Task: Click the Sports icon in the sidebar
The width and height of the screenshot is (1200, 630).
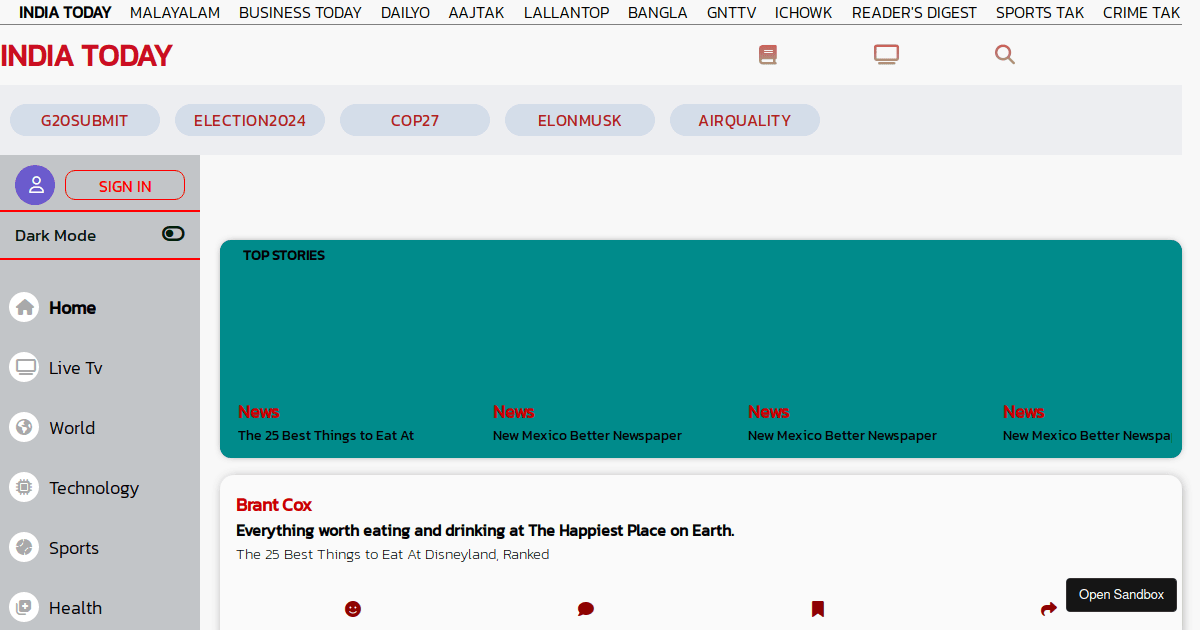Action: tap(23, 547)
